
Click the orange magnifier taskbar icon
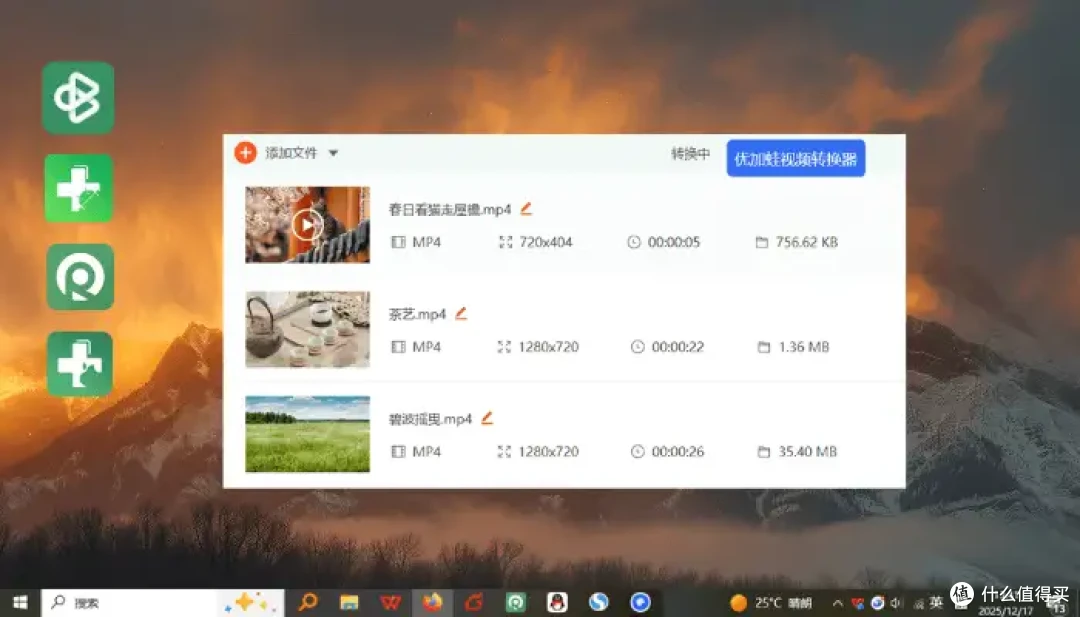click(x=307, y=603)
